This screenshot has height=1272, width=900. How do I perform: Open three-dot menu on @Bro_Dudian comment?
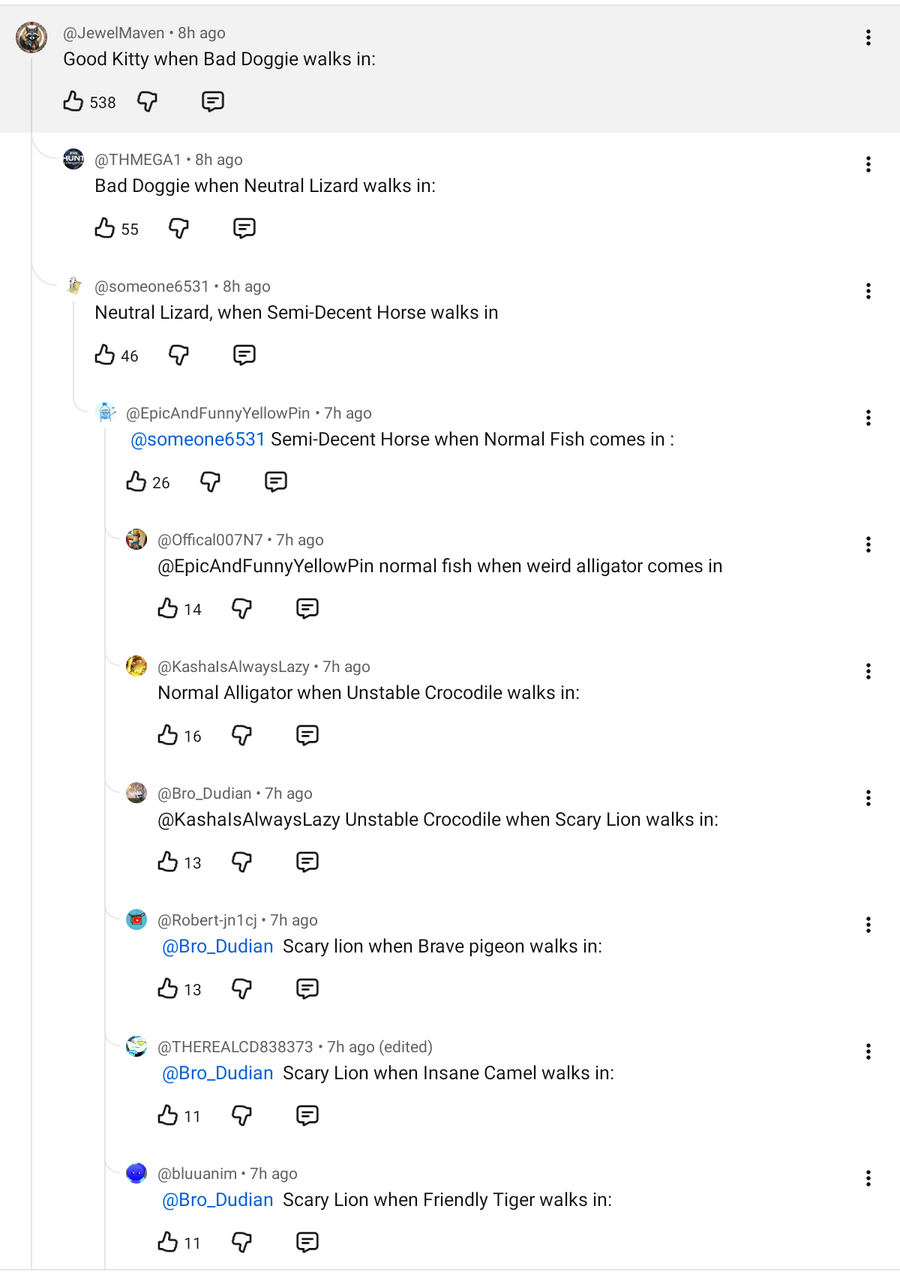868,798
